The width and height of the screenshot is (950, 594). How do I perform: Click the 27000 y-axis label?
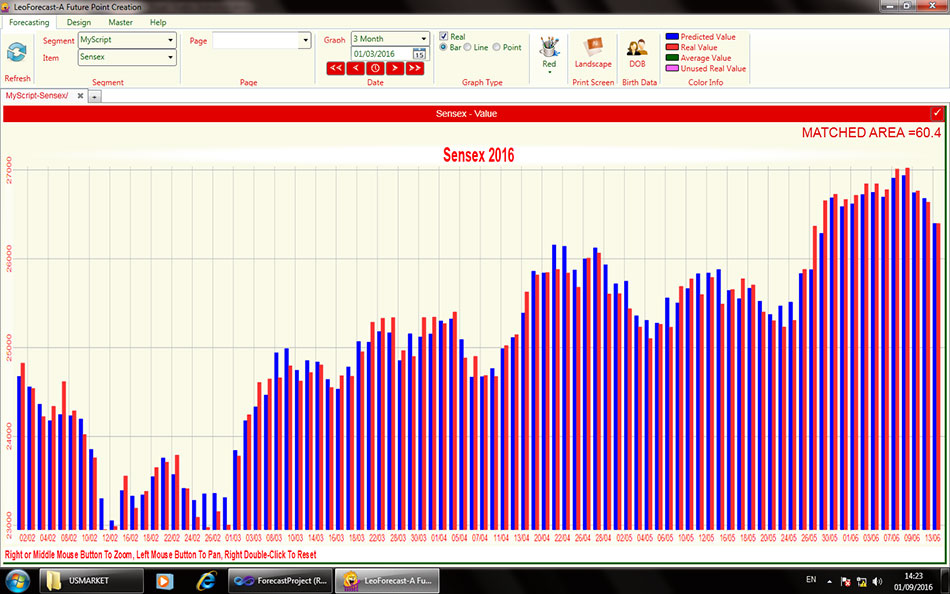tap(8, 170)
